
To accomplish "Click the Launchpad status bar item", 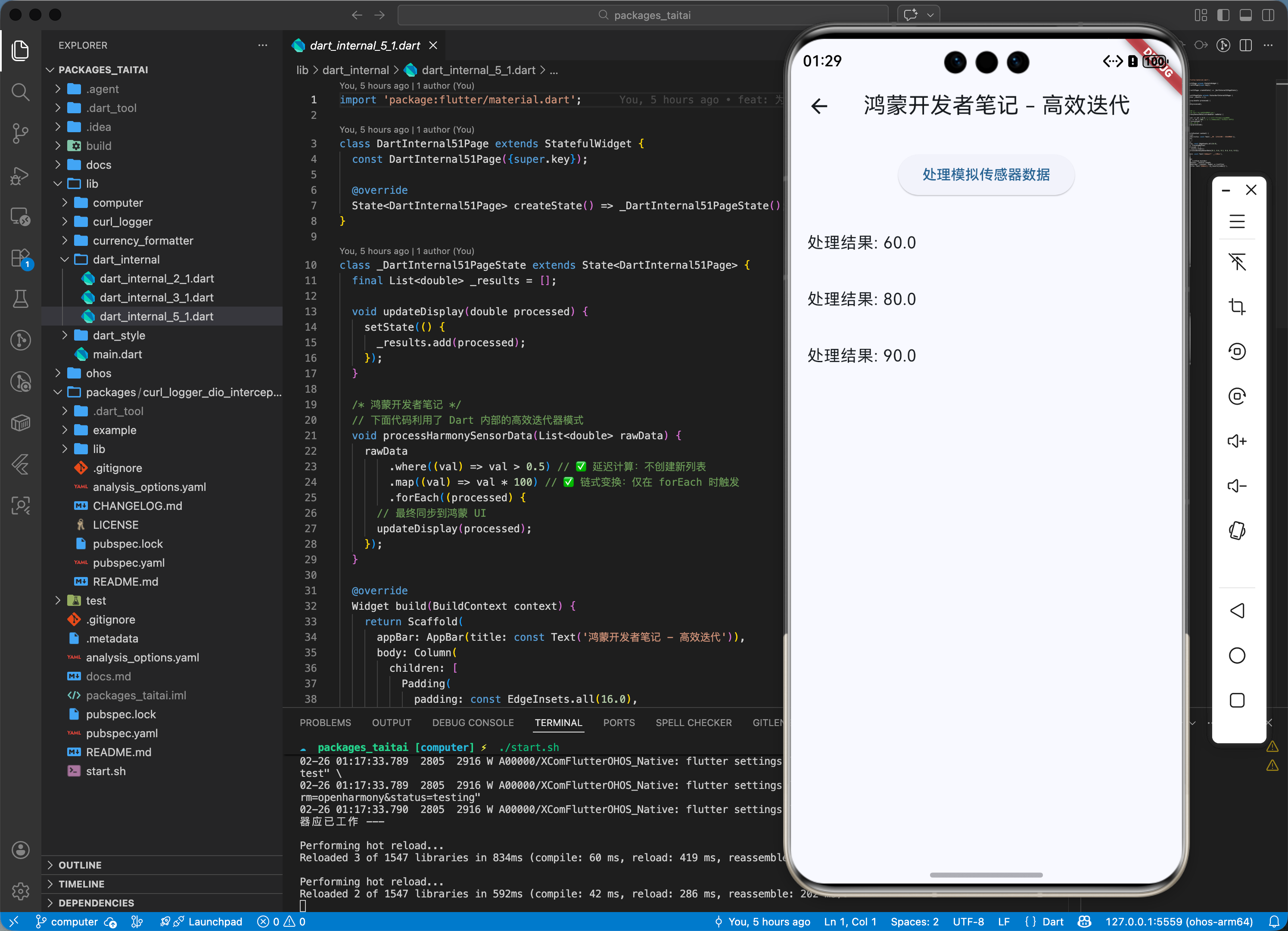I will [x=215, y=922].
